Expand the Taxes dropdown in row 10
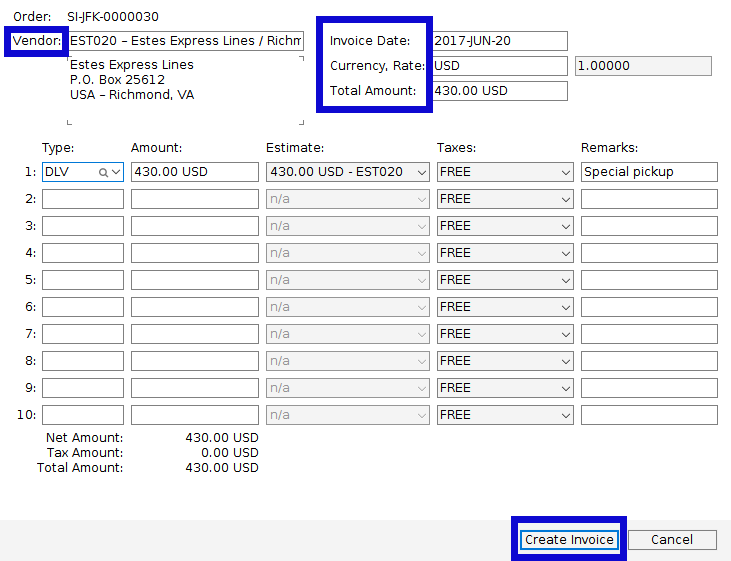Viewport: 731px width, 561px height. [x=505, y=415]
